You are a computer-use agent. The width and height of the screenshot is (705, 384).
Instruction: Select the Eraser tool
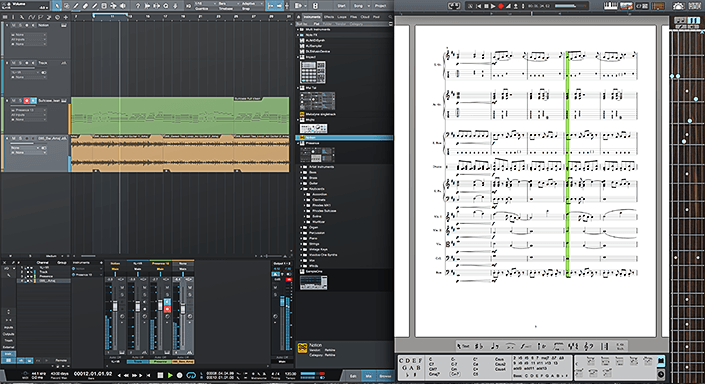click(x=85, y=6)
